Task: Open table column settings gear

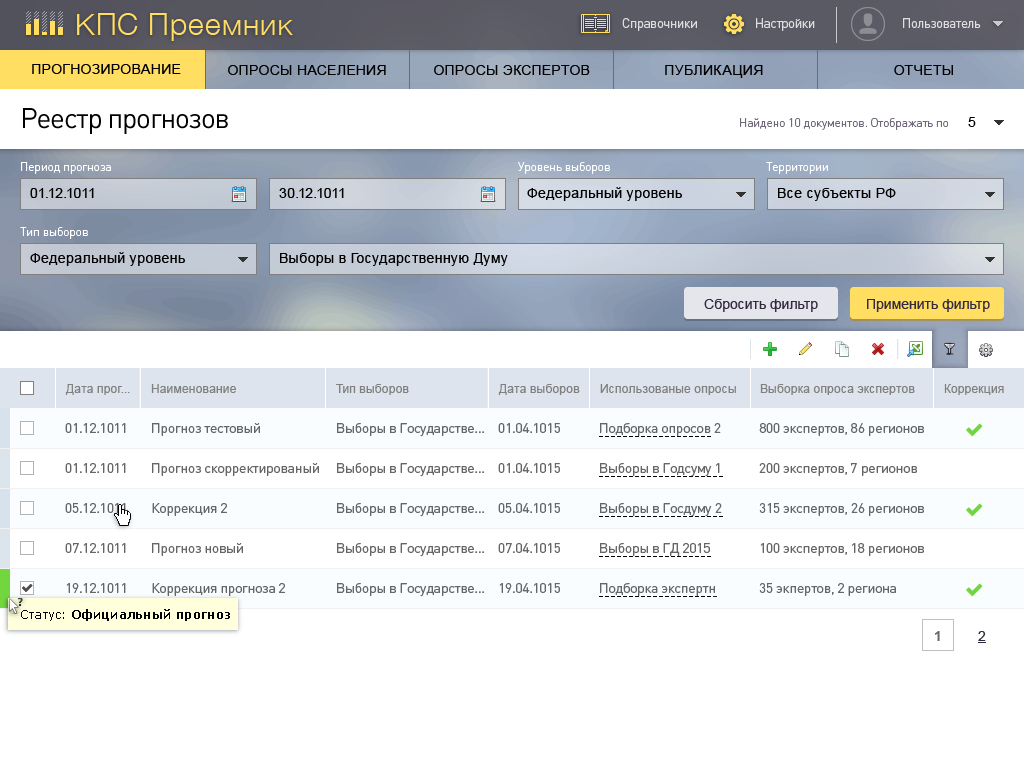Action: 985,350
